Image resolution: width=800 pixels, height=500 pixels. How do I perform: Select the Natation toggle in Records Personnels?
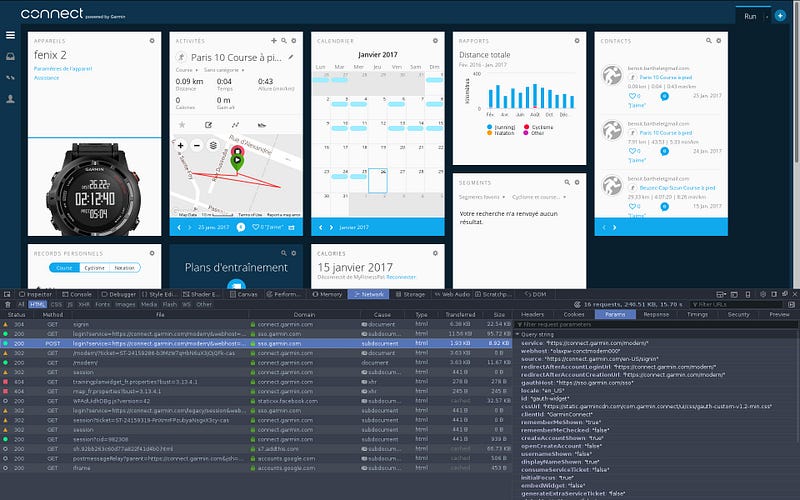click(125, 267)
